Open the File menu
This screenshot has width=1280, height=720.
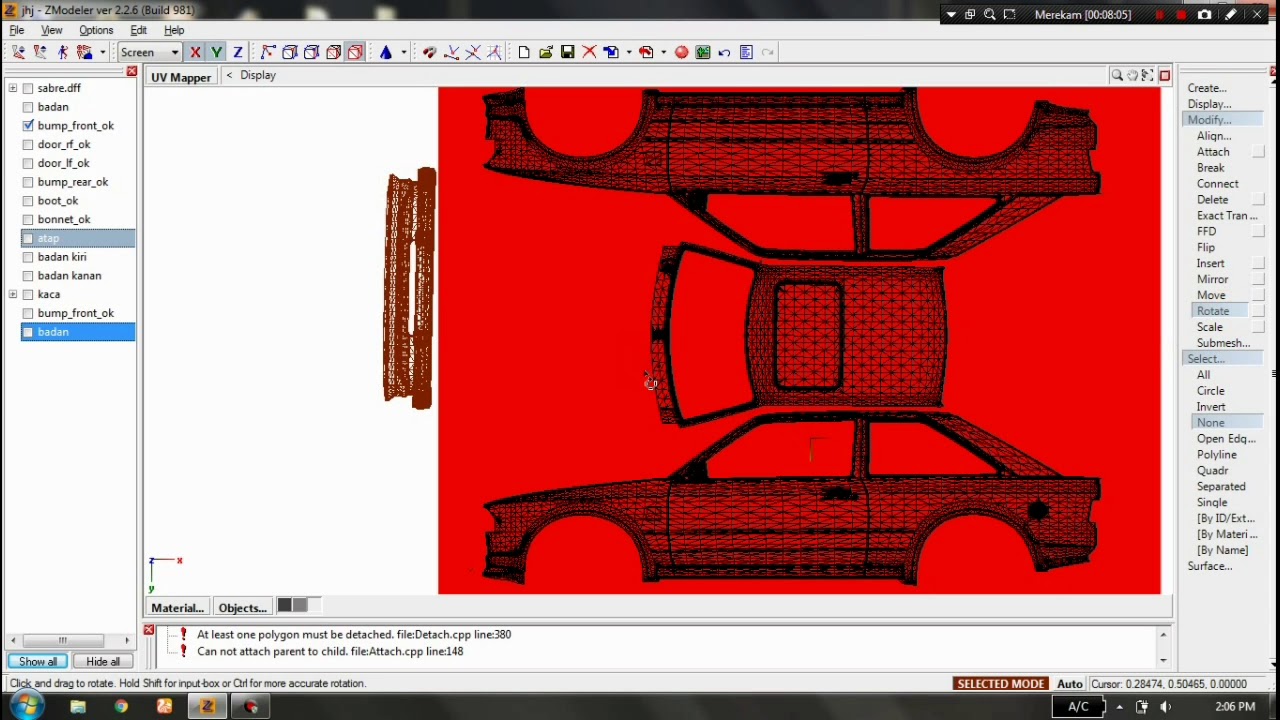click(x=17, y=30)
